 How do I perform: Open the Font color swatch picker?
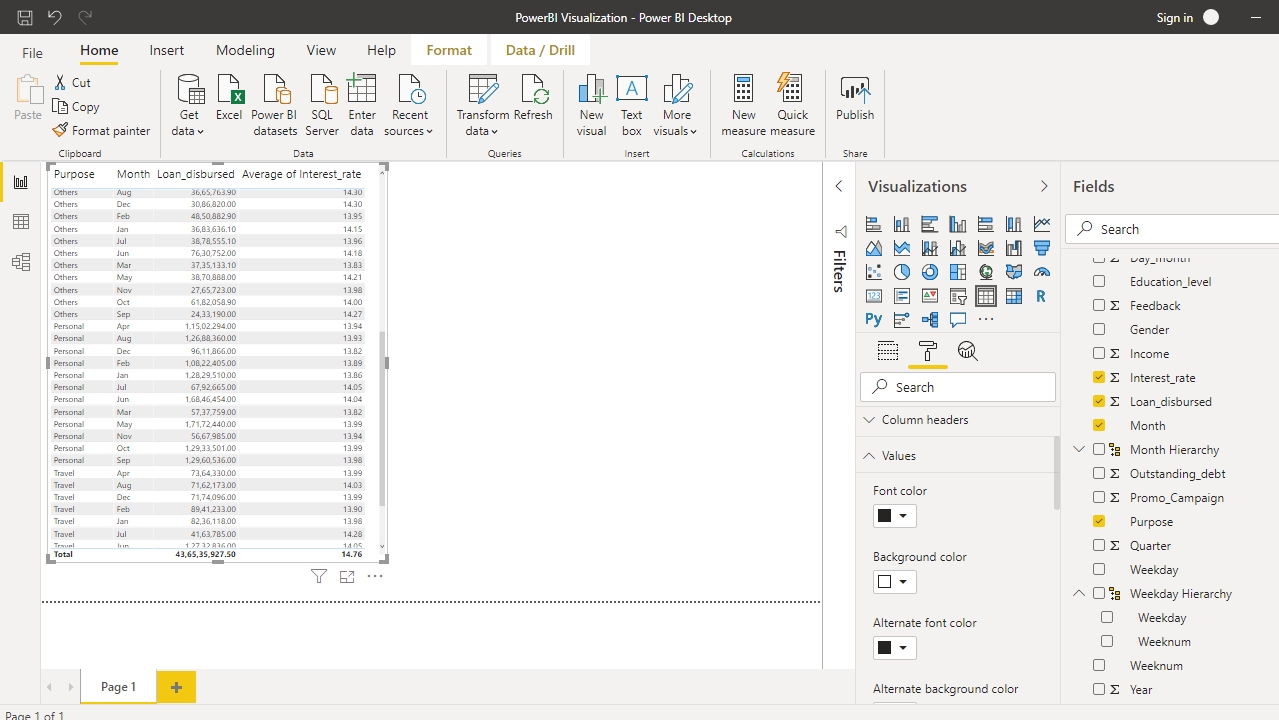(x=894, y=516)
